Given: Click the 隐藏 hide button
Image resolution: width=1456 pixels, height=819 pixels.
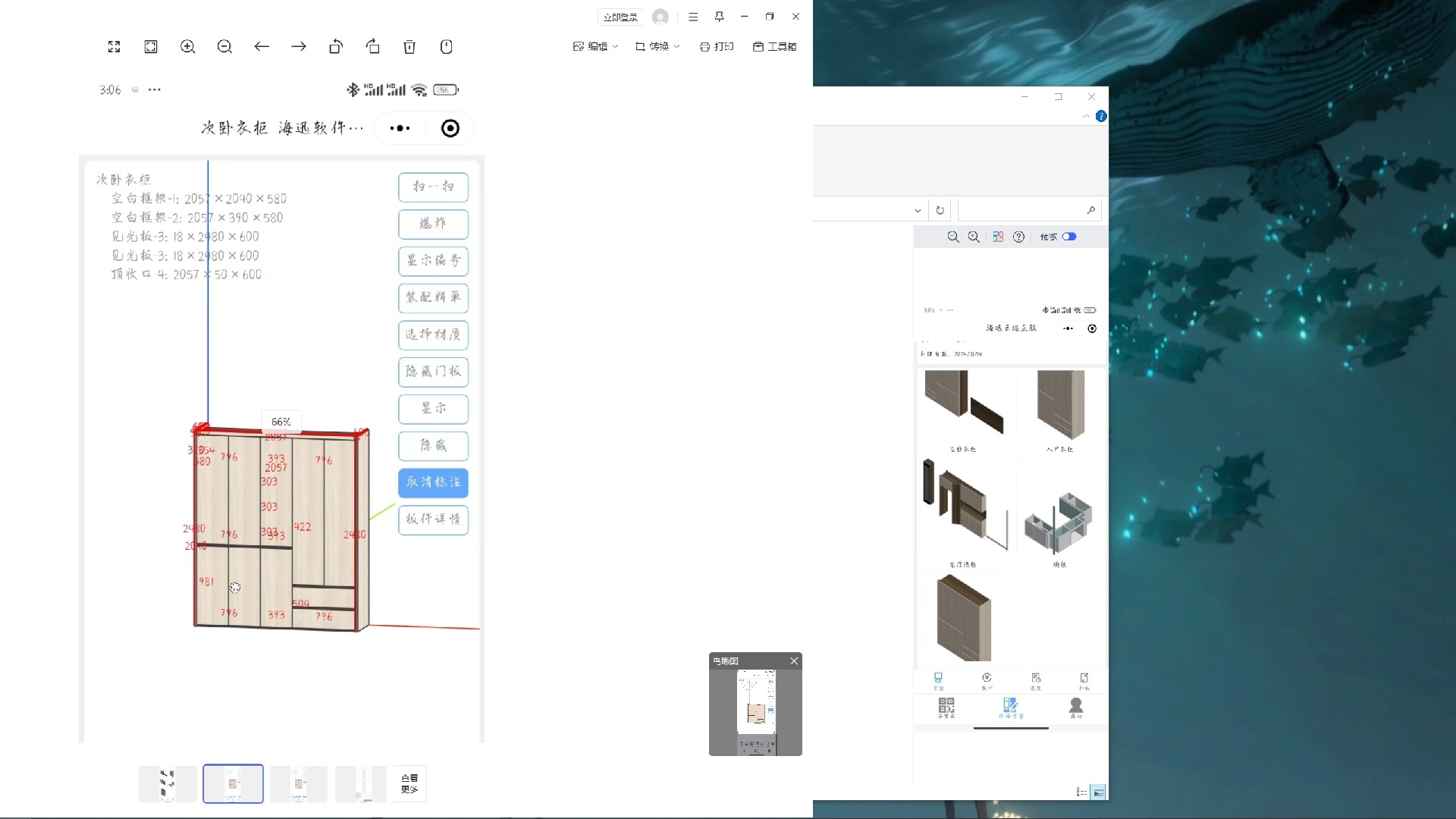Looking at the screenshot, I should pyautogui.click(x=433, y=445).
